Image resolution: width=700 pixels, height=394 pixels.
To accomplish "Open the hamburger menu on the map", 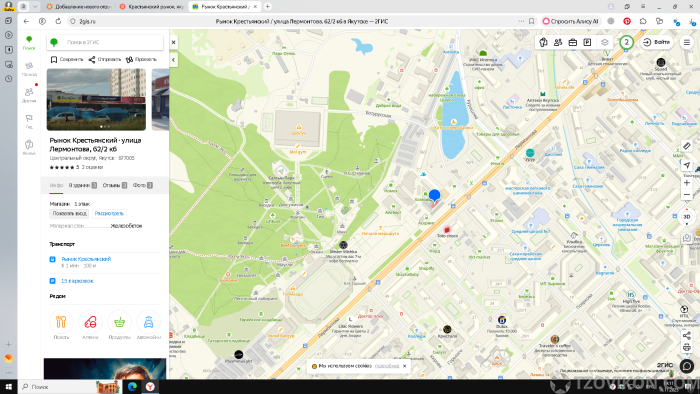I will [x=687, y=42].
